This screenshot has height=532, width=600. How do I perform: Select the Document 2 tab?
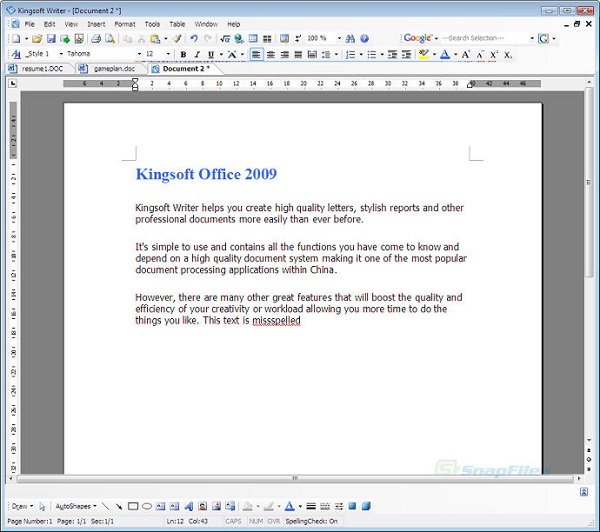pos(186,69)
